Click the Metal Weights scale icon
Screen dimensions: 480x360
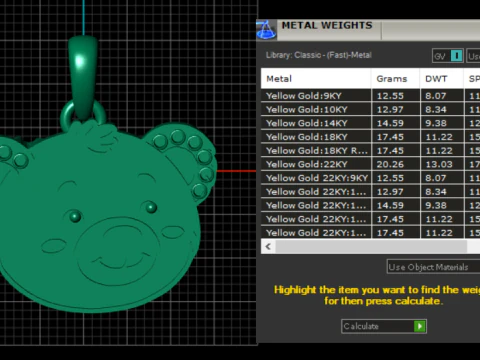(266, 30)
